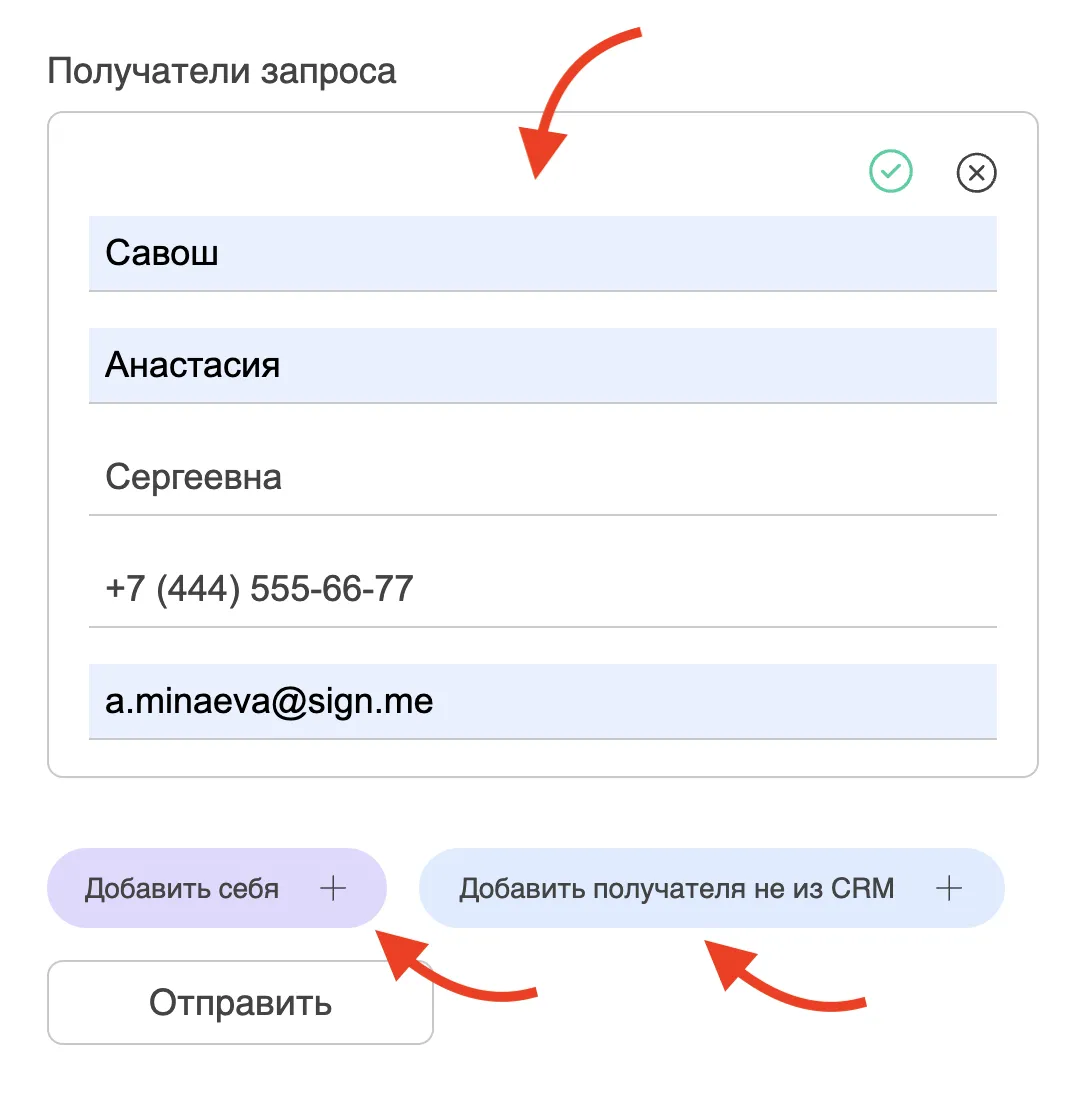
Task: Add yourself via the Добавить себя button
Action: coord(217,888)
